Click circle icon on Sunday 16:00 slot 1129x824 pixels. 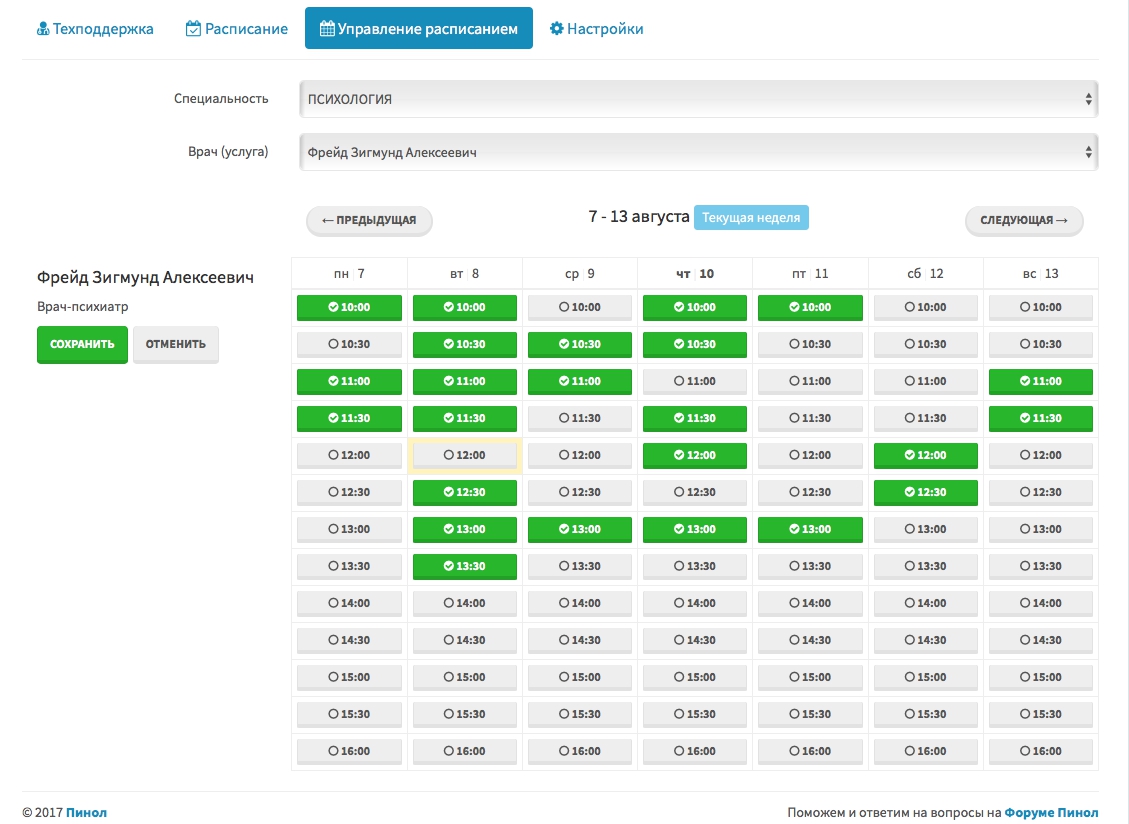click(1025, 751)
